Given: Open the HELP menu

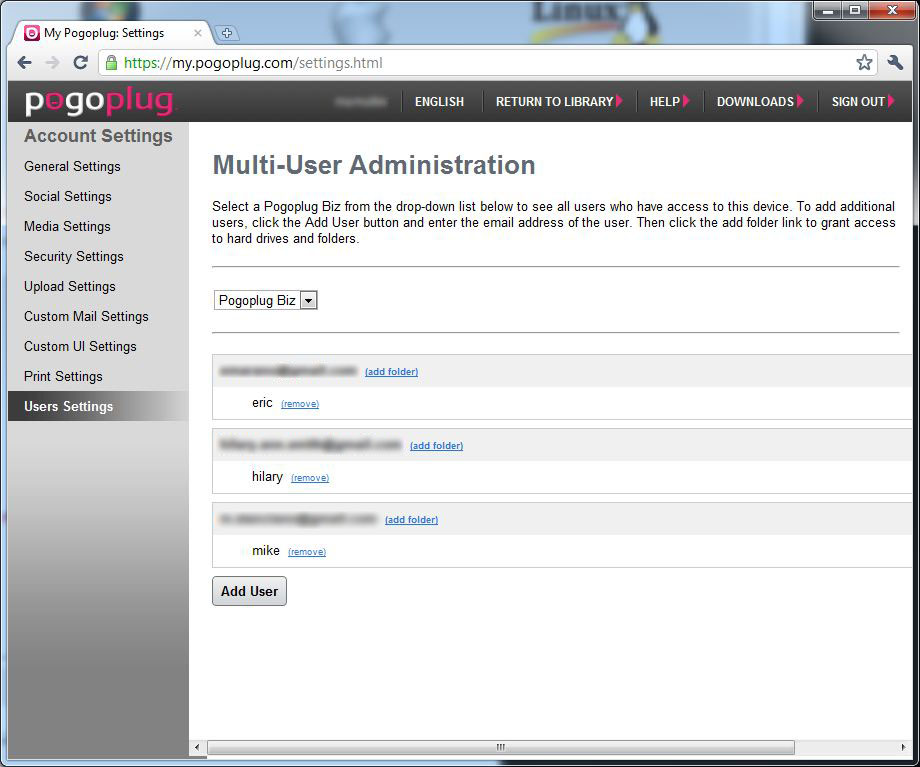Looking at the screenshot, I should pyautogui.click(x=669, y=102).
